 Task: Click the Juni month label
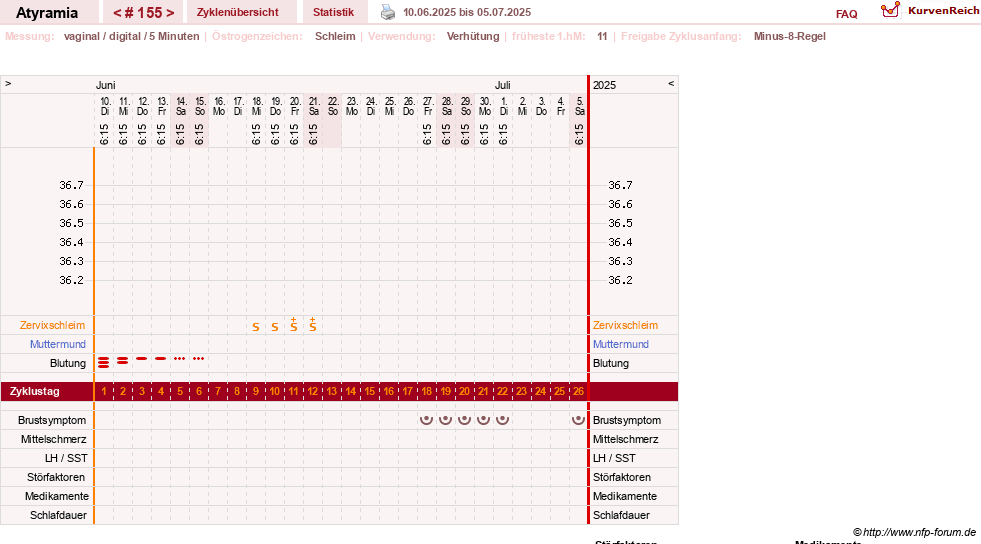pyautogui.click(x=106, y=85)
